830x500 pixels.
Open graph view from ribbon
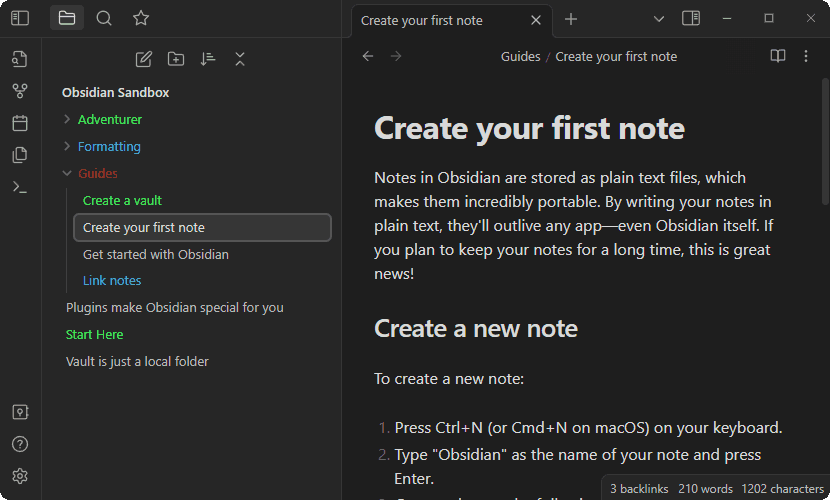[20, 91]
